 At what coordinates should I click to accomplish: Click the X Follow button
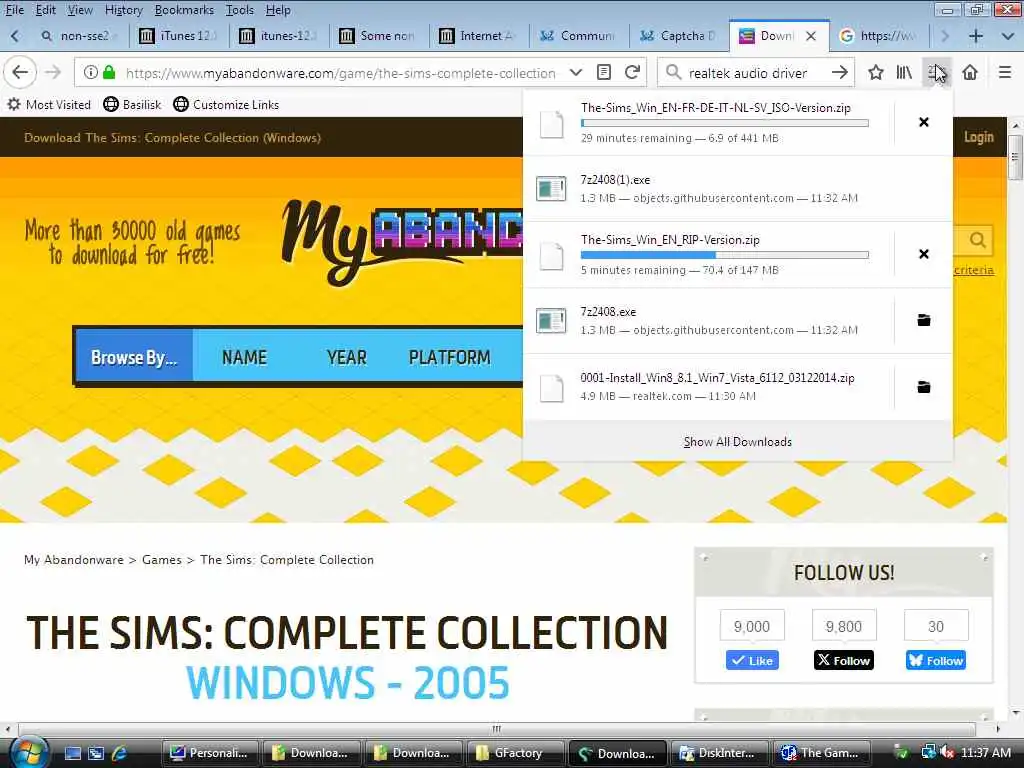(844, 660)
